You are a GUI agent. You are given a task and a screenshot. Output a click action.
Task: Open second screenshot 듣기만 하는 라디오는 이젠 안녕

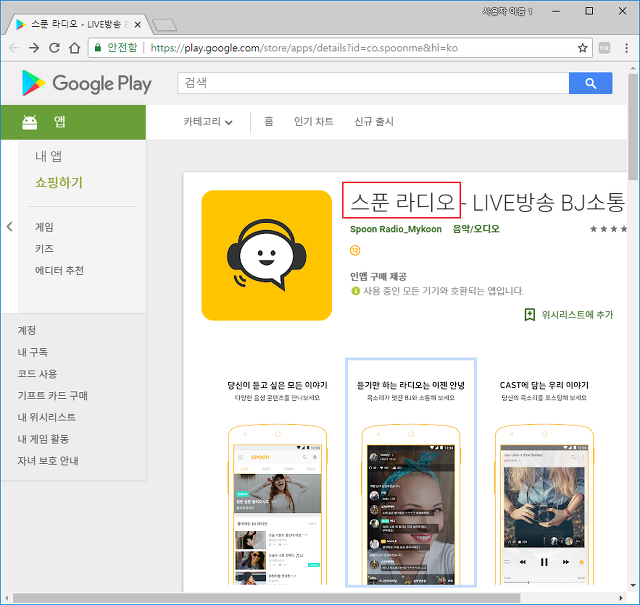click(411, 473)
